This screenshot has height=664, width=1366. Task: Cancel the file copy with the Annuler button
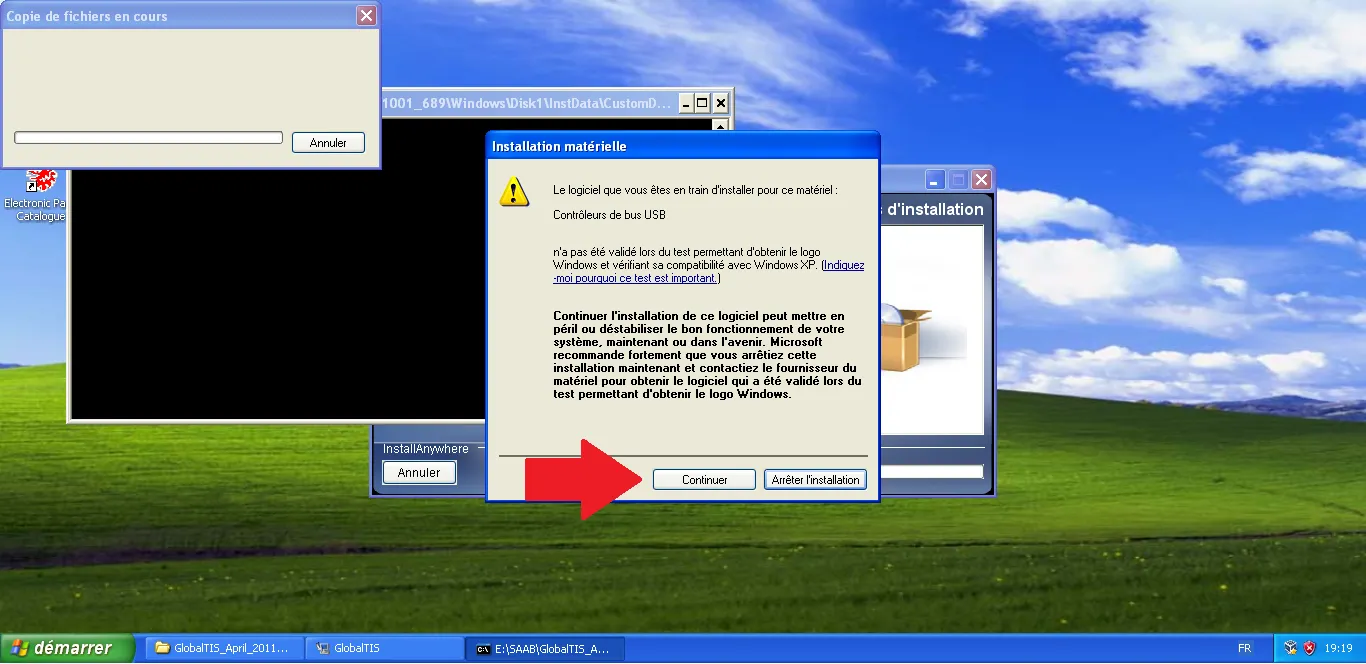click(328, 142)
